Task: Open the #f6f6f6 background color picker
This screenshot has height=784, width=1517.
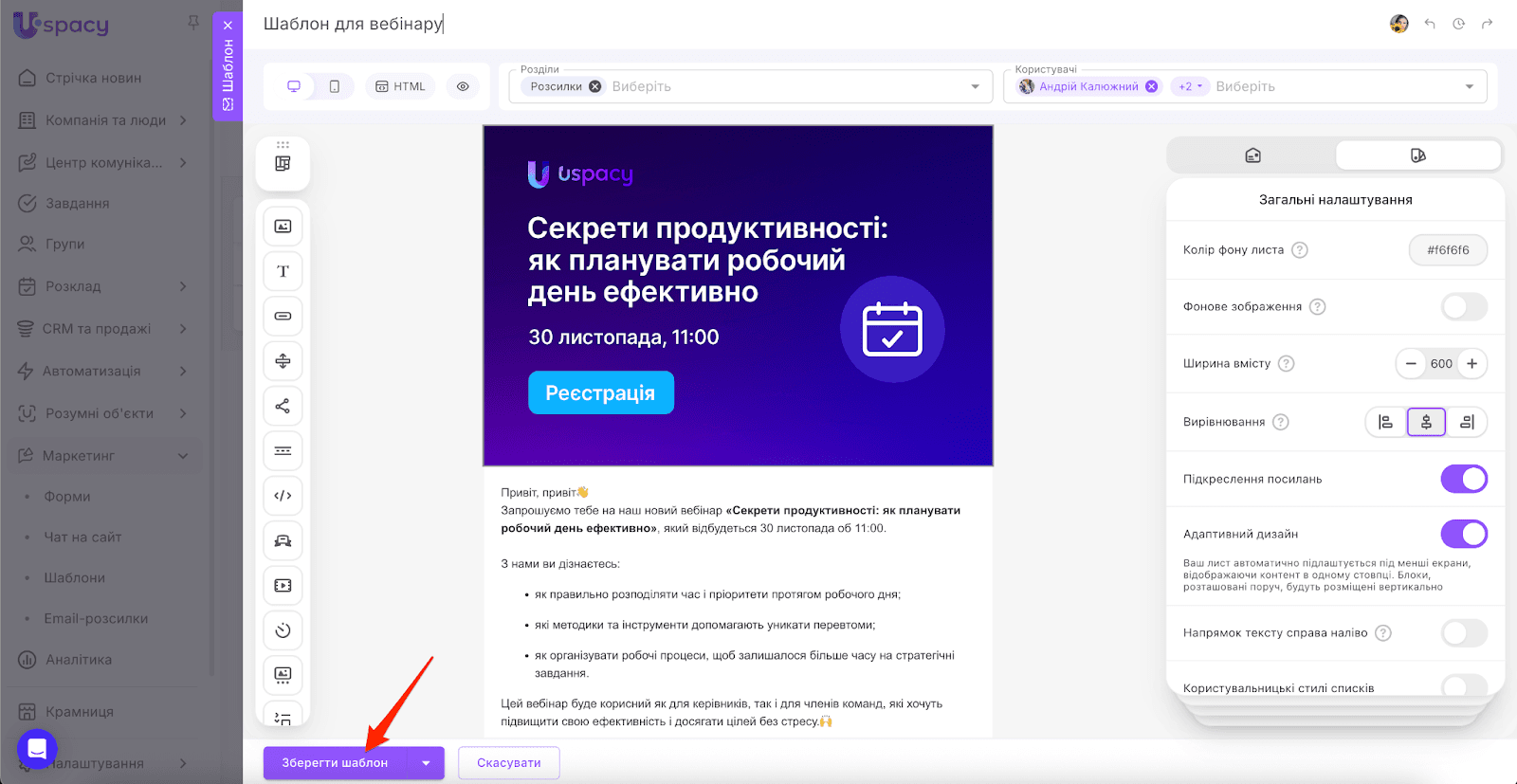Action: coord(1448,250)
